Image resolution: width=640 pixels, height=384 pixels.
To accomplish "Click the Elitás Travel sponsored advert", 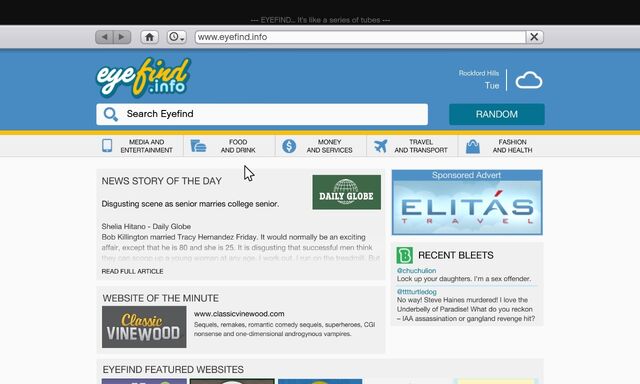I will [x=467, y=203].
